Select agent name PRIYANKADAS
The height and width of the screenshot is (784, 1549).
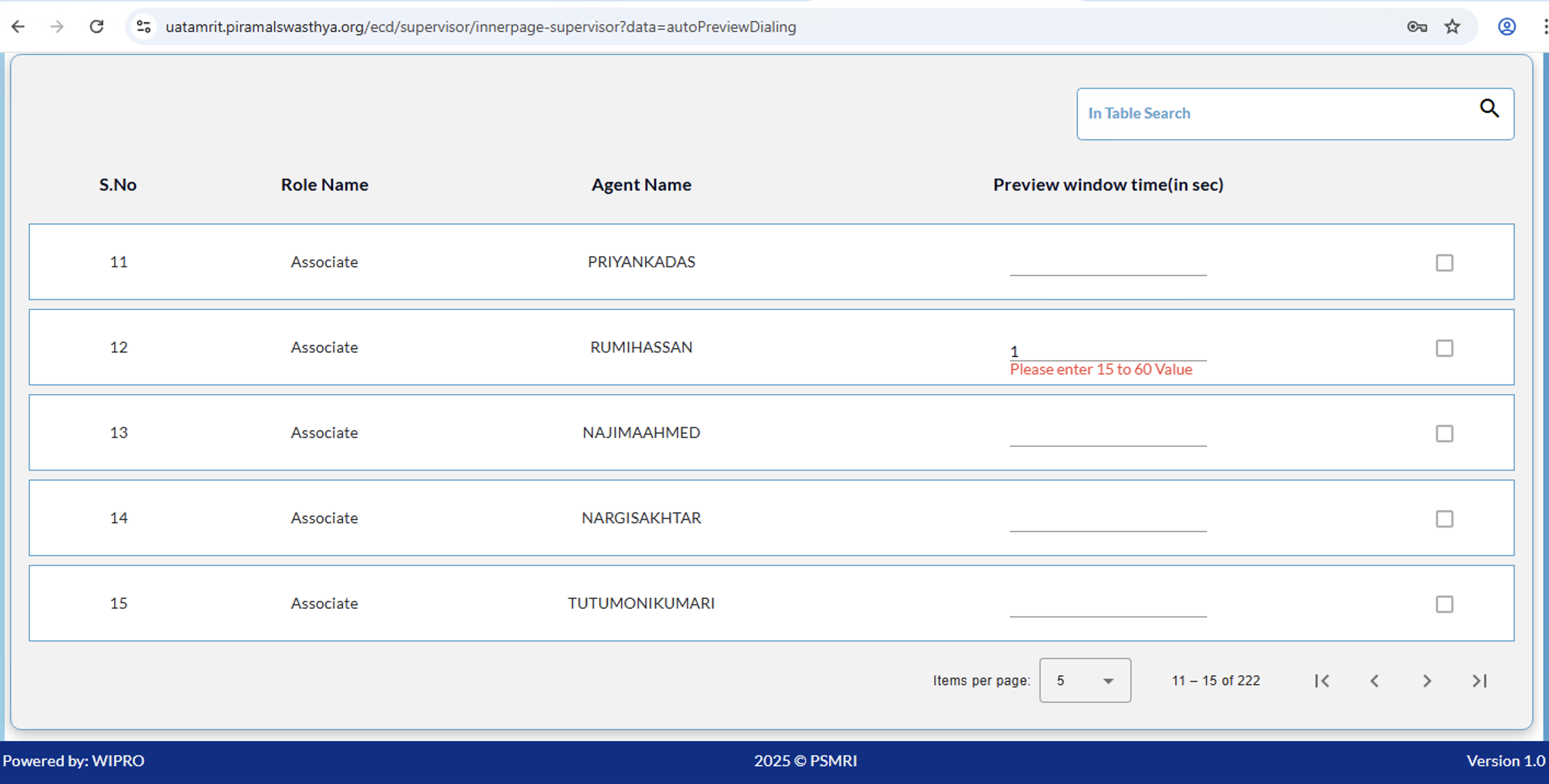(x=641, y=262)
